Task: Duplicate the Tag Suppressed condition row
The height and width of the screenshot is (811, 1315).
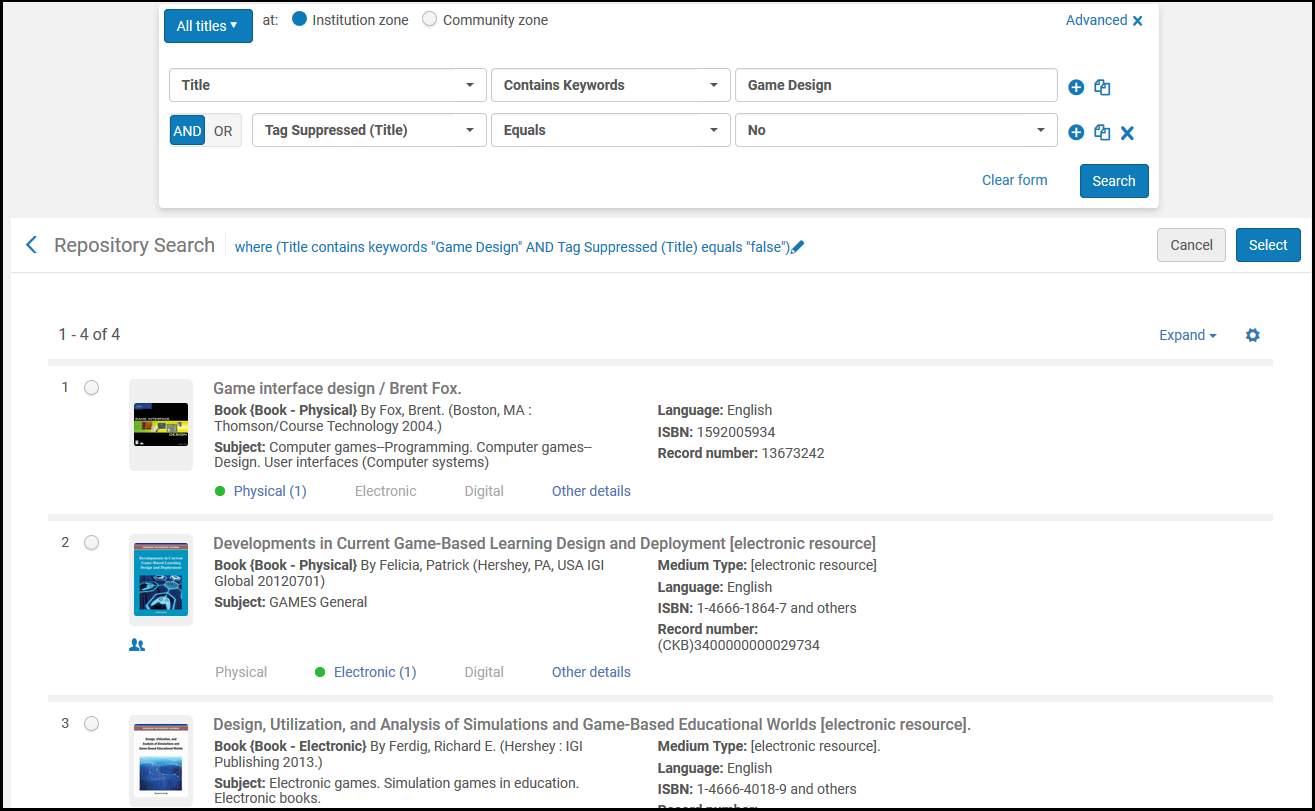Action: [x=1102, y=132]
